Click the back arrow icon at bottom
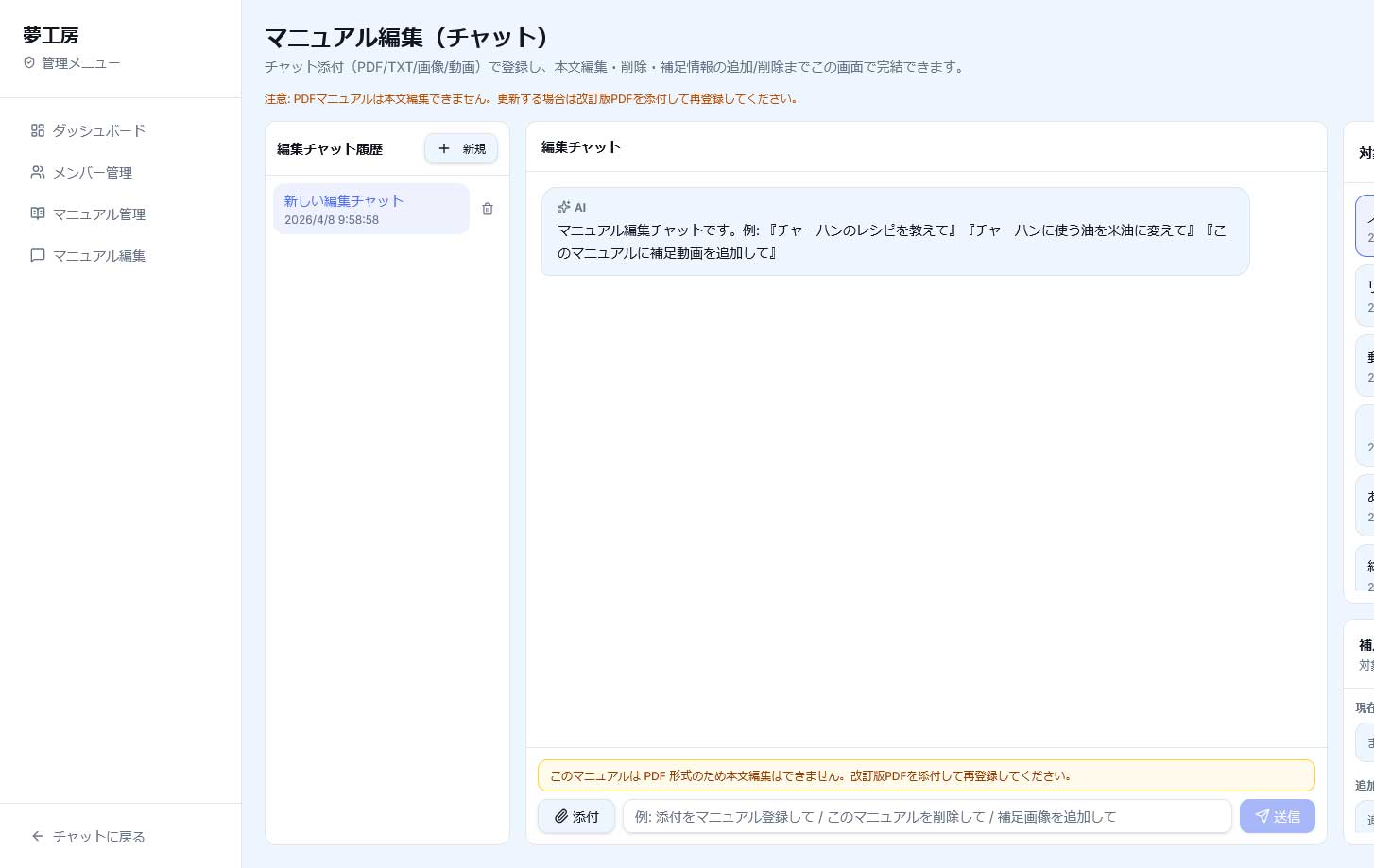Viewport: 1374px width, 868px height. coord(38,836)
